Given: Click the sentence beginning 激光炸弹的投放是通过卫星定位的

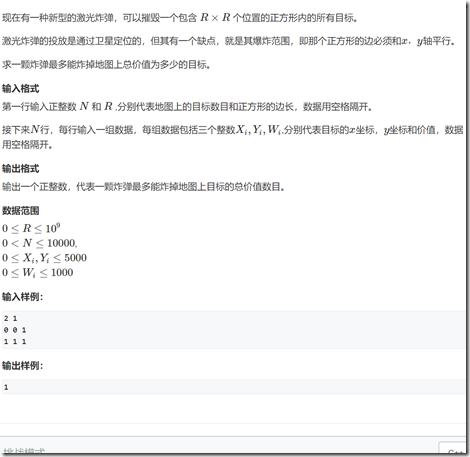Looking at the screenshot, I should coord(229,41).
